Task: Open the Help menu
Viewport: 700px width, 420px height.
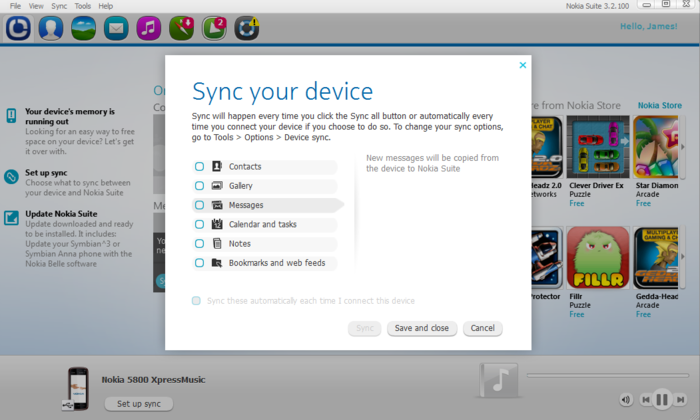Action: tap(106, 6)
